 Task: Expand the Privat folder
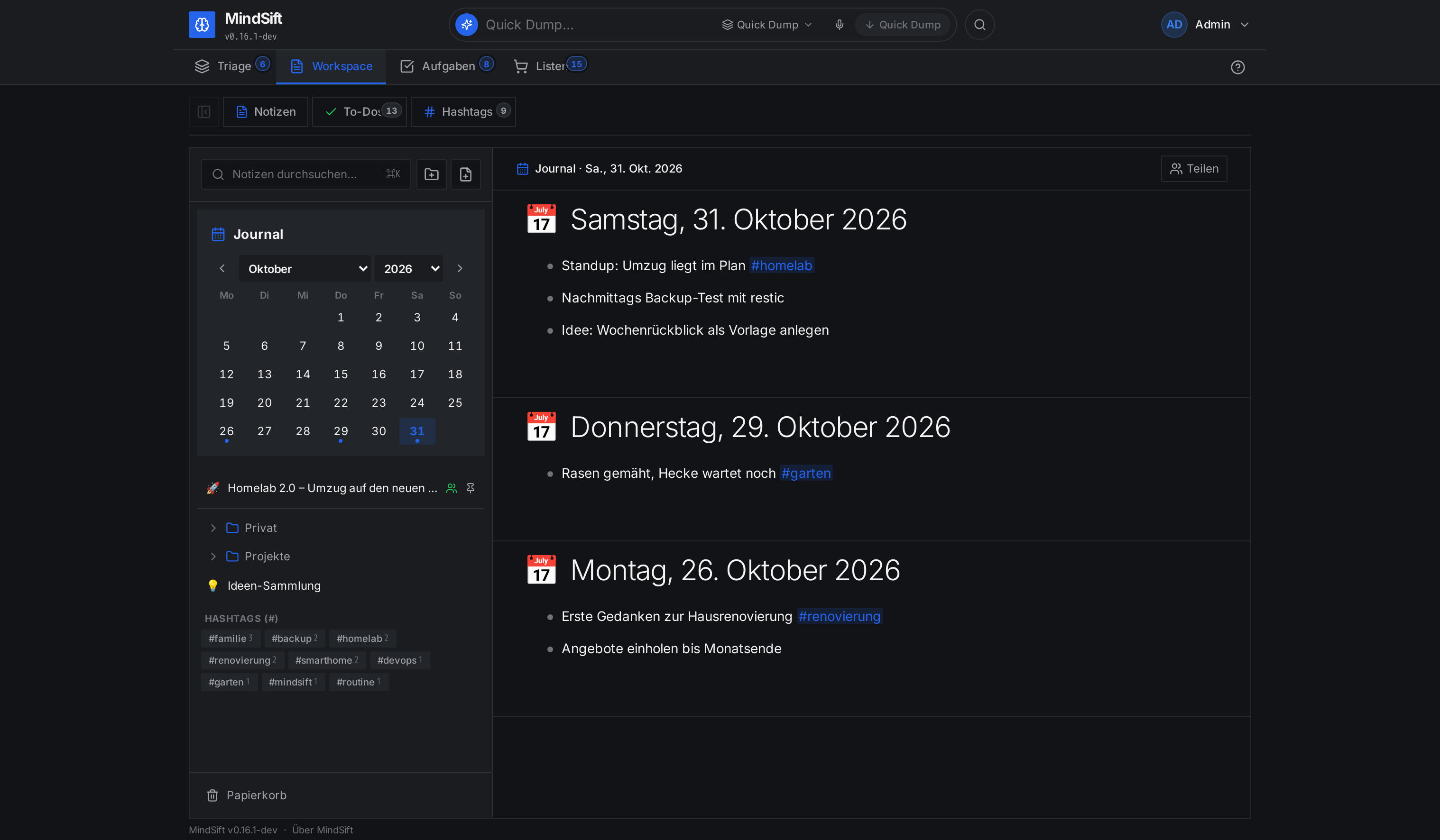(213, 528)
